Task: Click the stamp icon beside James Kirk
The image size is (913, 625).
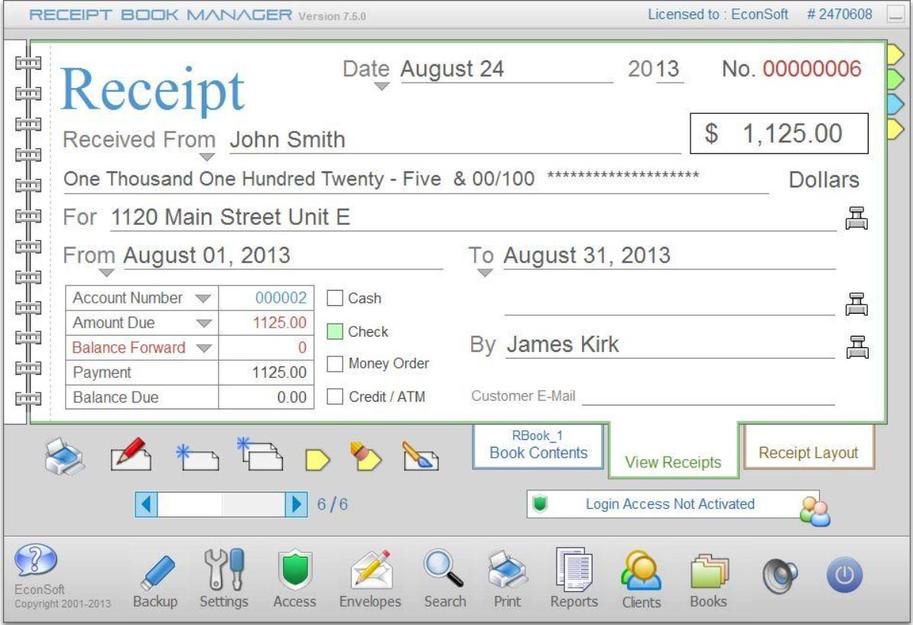Action: [857, 347]
